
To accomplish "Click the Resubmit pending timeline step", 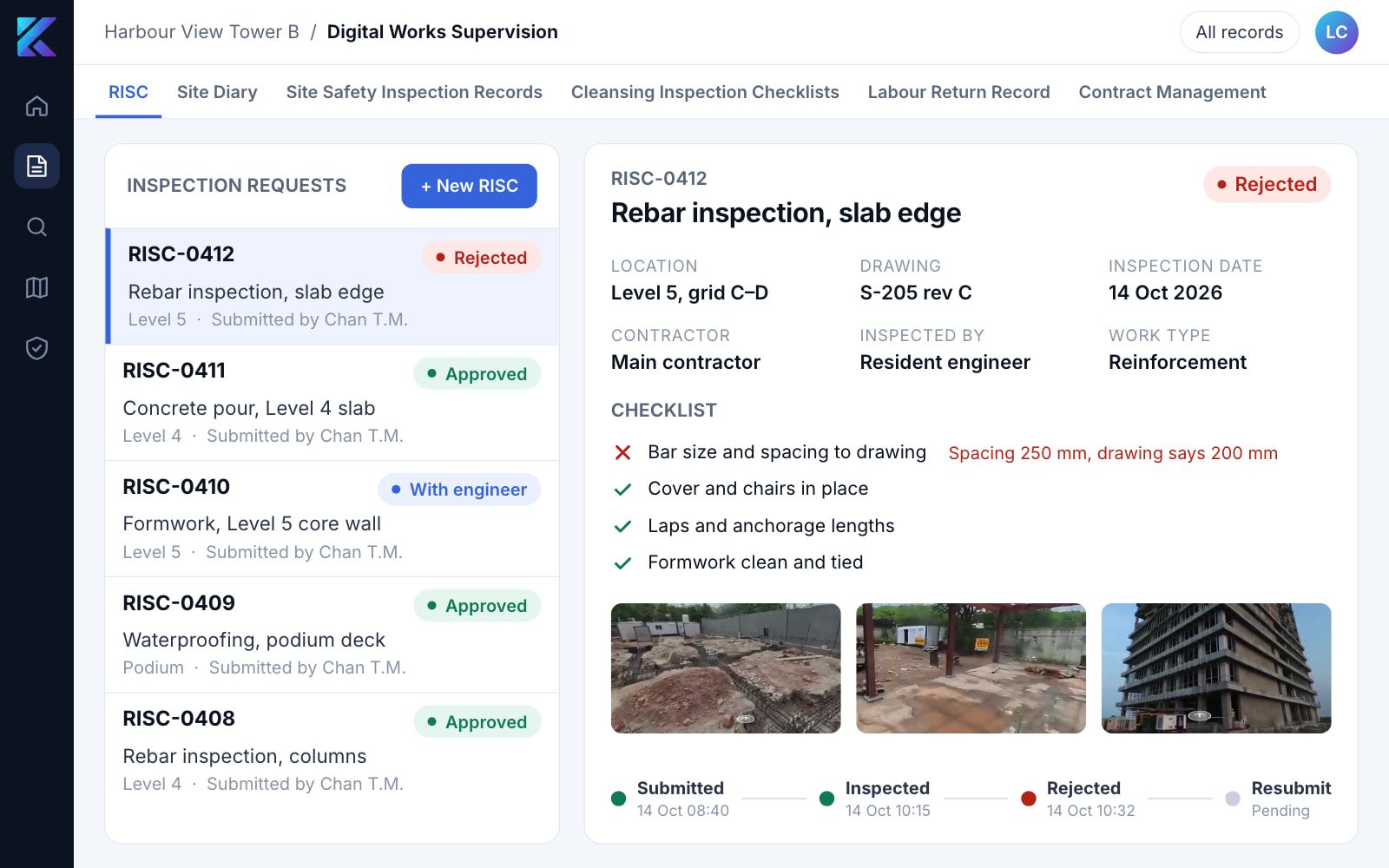I will coord(1278,799).
